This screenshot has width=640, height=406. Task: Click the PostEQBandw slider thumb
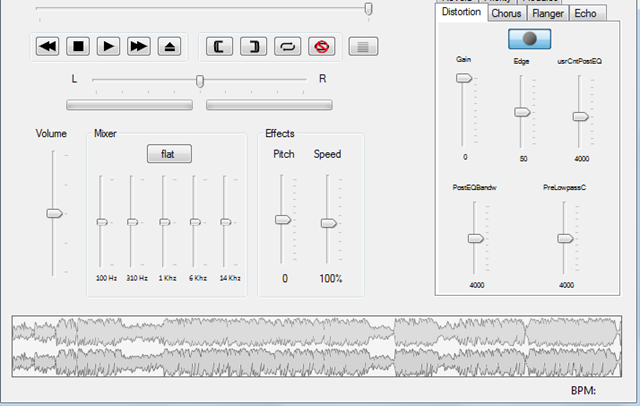476,238
